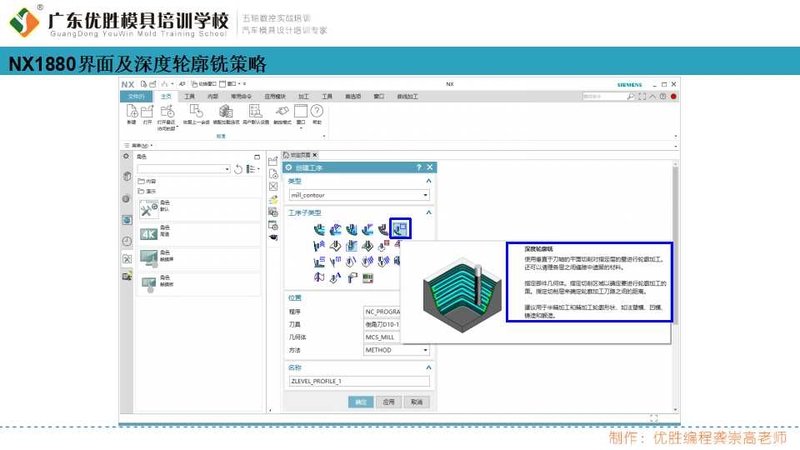Click the help question mark in dialog title
The width and height of the screenshot is (800, 450).
click(419, 167)
